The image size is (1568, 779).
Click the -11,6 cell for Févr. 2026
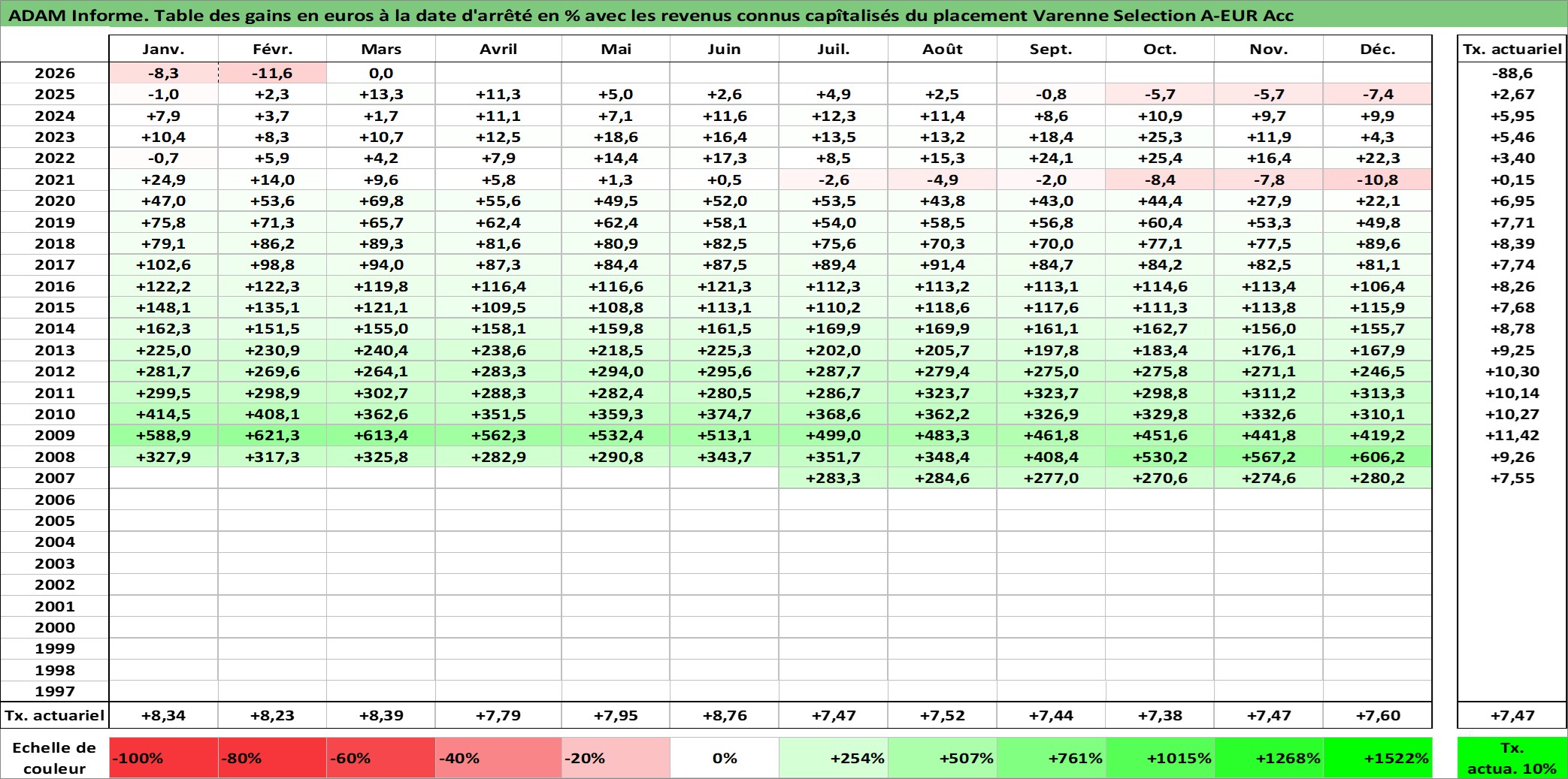pos(272,73)
